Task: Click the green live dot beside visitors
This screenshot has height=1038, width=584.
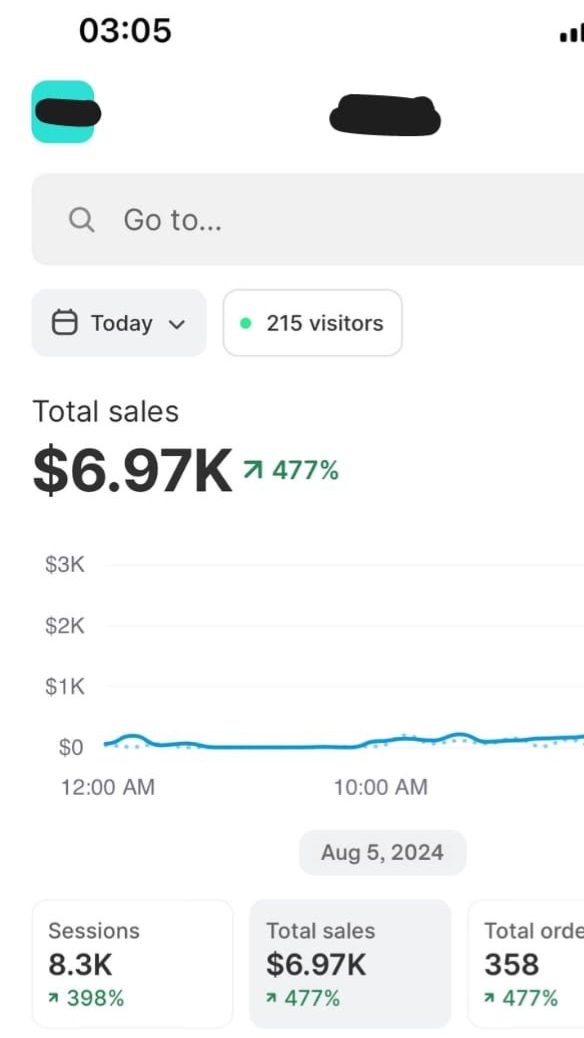Action: point(246,323)
